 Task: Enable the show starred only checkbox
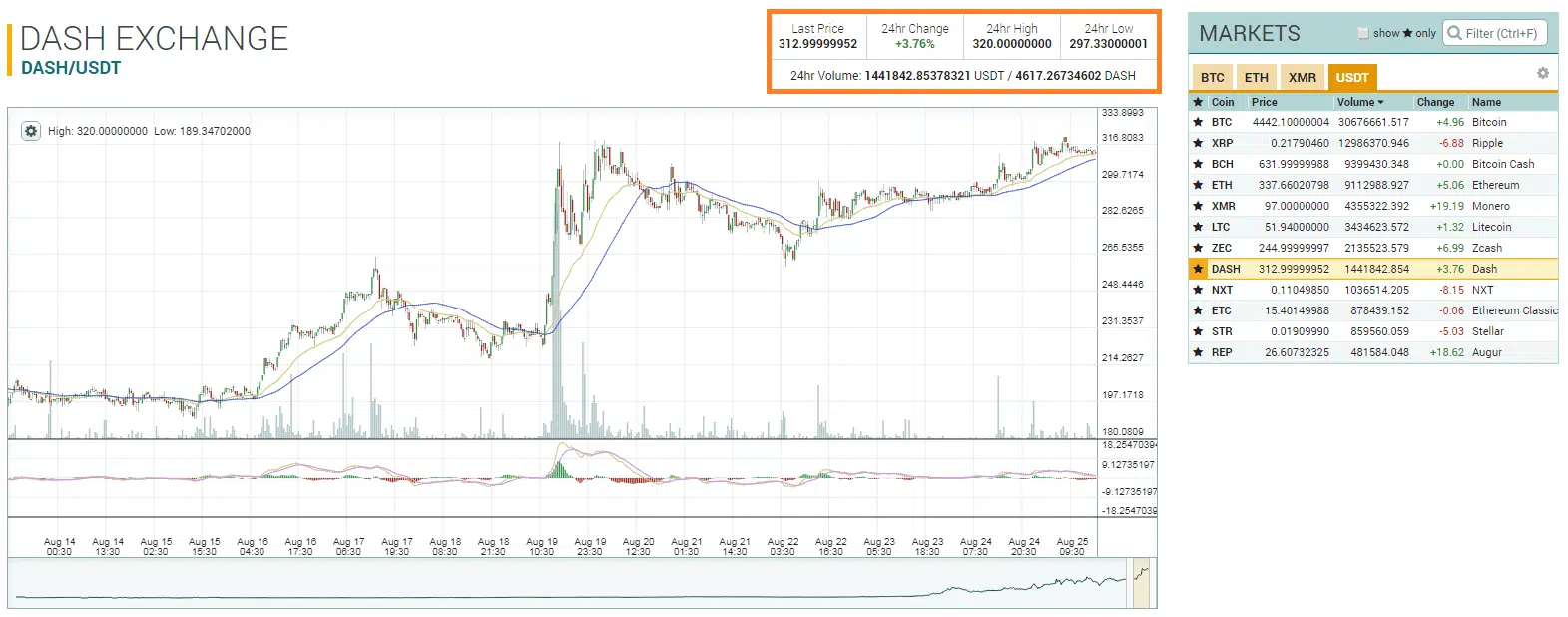tap(1363, 33)
